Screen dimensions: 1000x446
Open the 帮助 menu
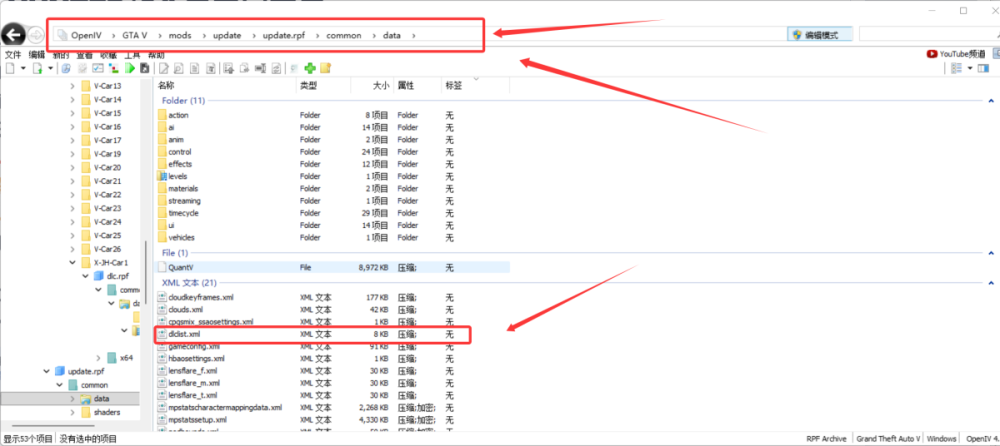156,54
